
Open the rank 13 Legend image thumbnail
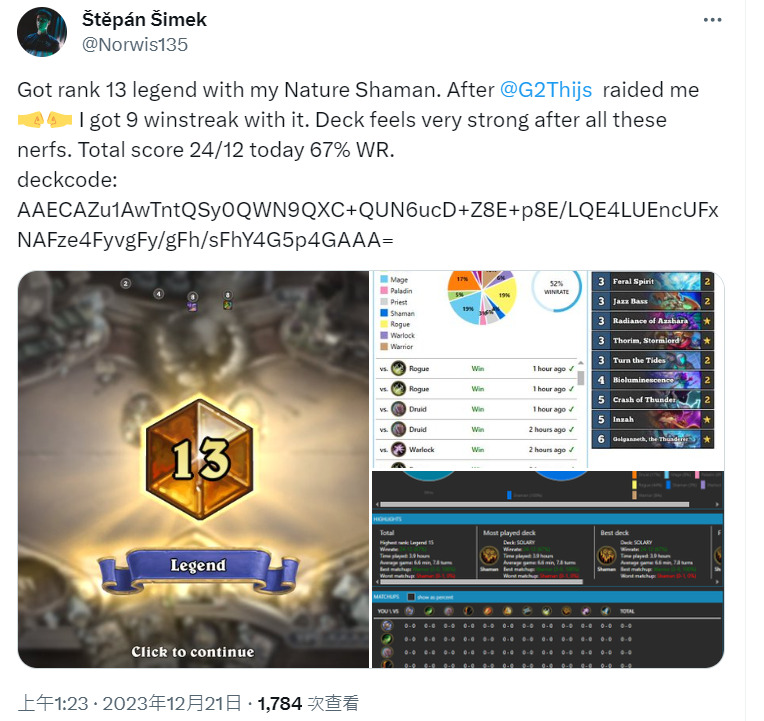193,469
